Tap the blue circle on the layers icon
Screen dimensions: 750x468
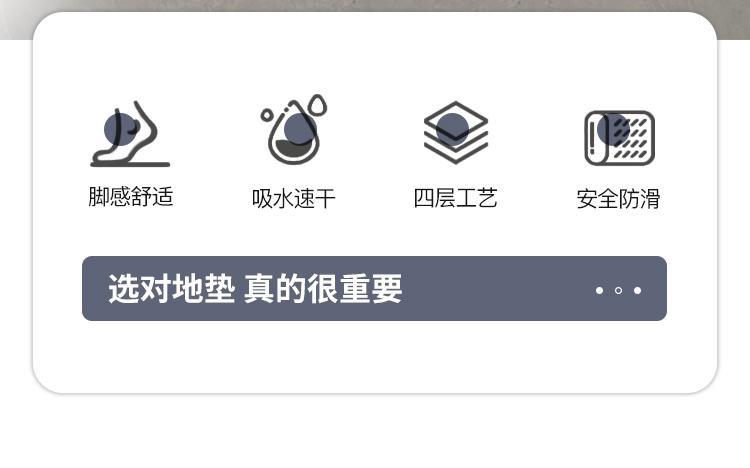coord(452,130)
